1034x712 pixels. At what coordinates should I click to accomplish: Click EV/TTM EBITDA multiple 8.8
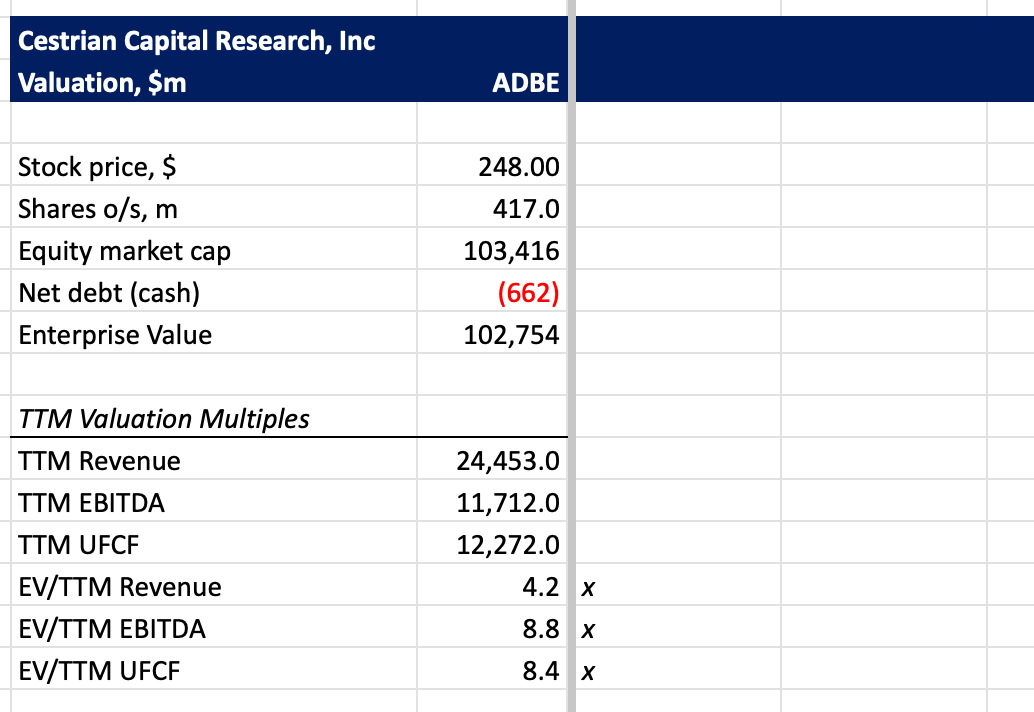click(x=541, y=629)
